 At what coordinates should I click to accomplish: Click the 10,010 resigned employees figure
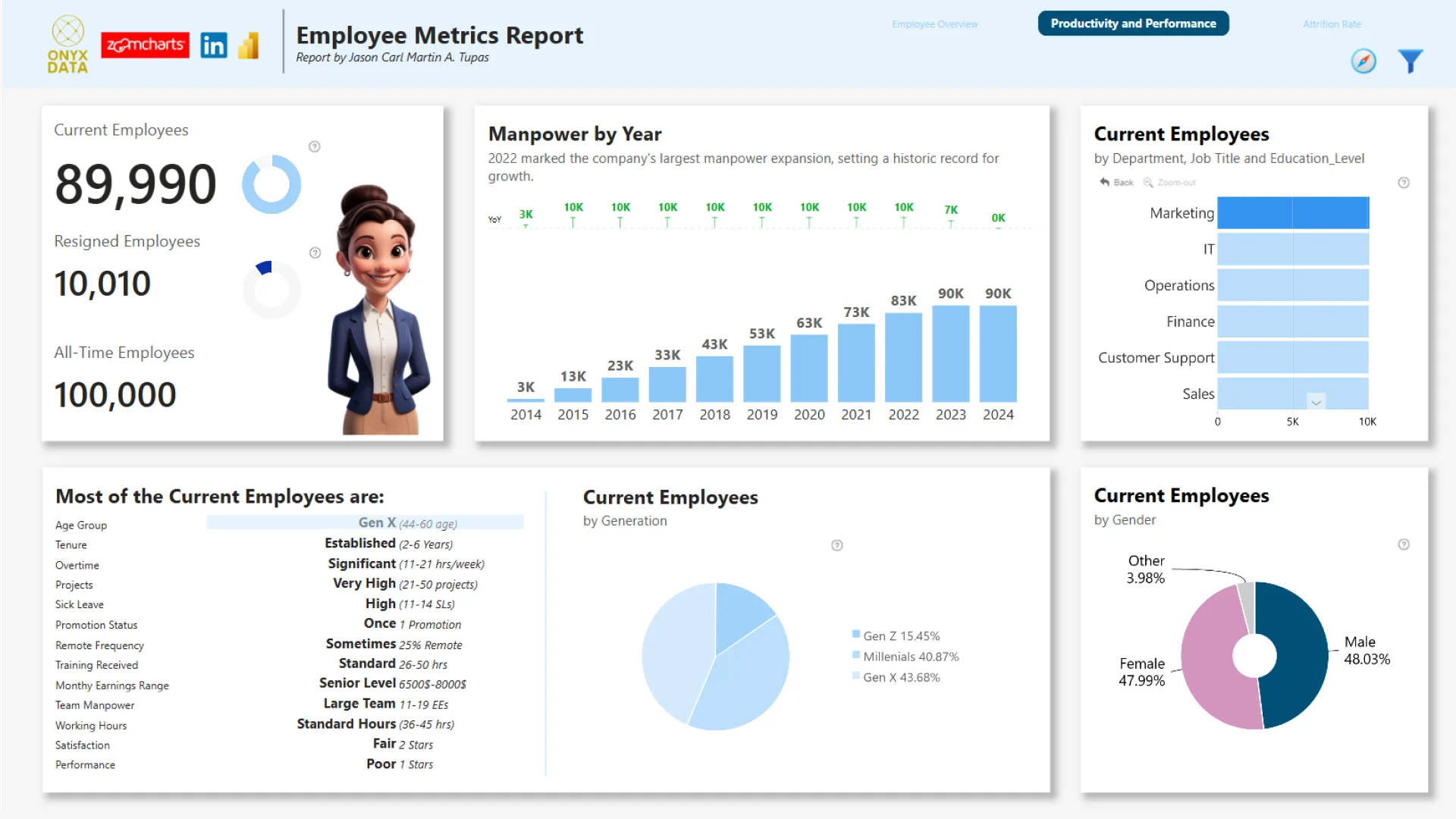[x=102, y=284]
